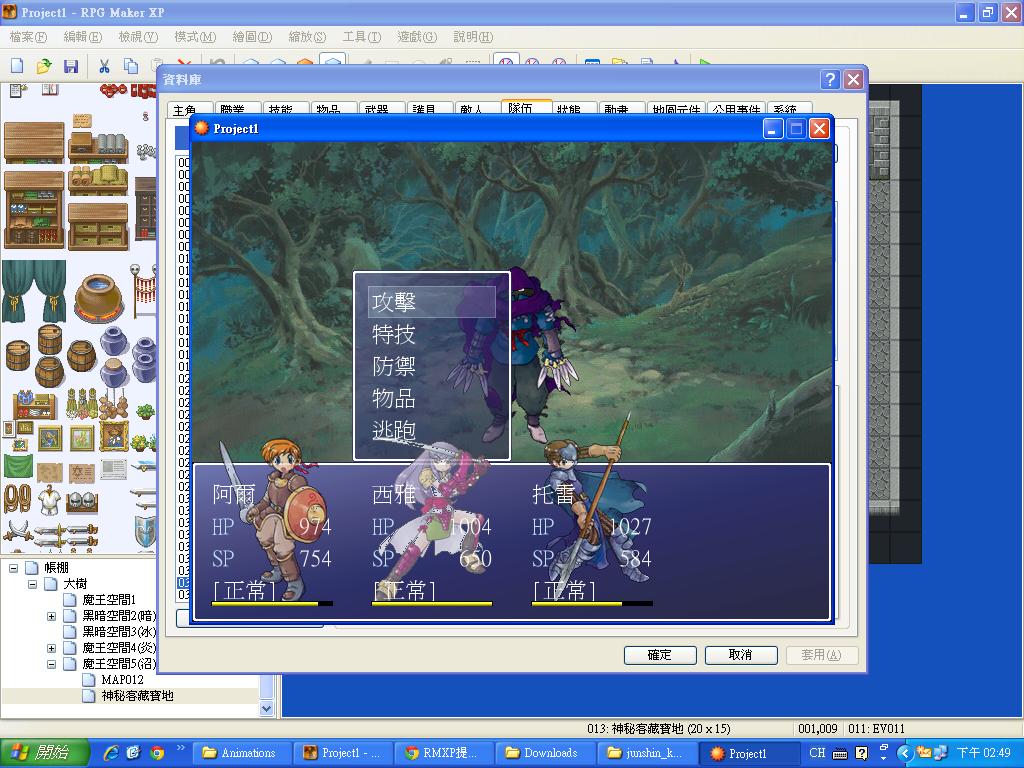Expand the 黑暗空間2(暗) tree node
The width and height of the screenshot is (1024, 768).
[x=51, y=616]
